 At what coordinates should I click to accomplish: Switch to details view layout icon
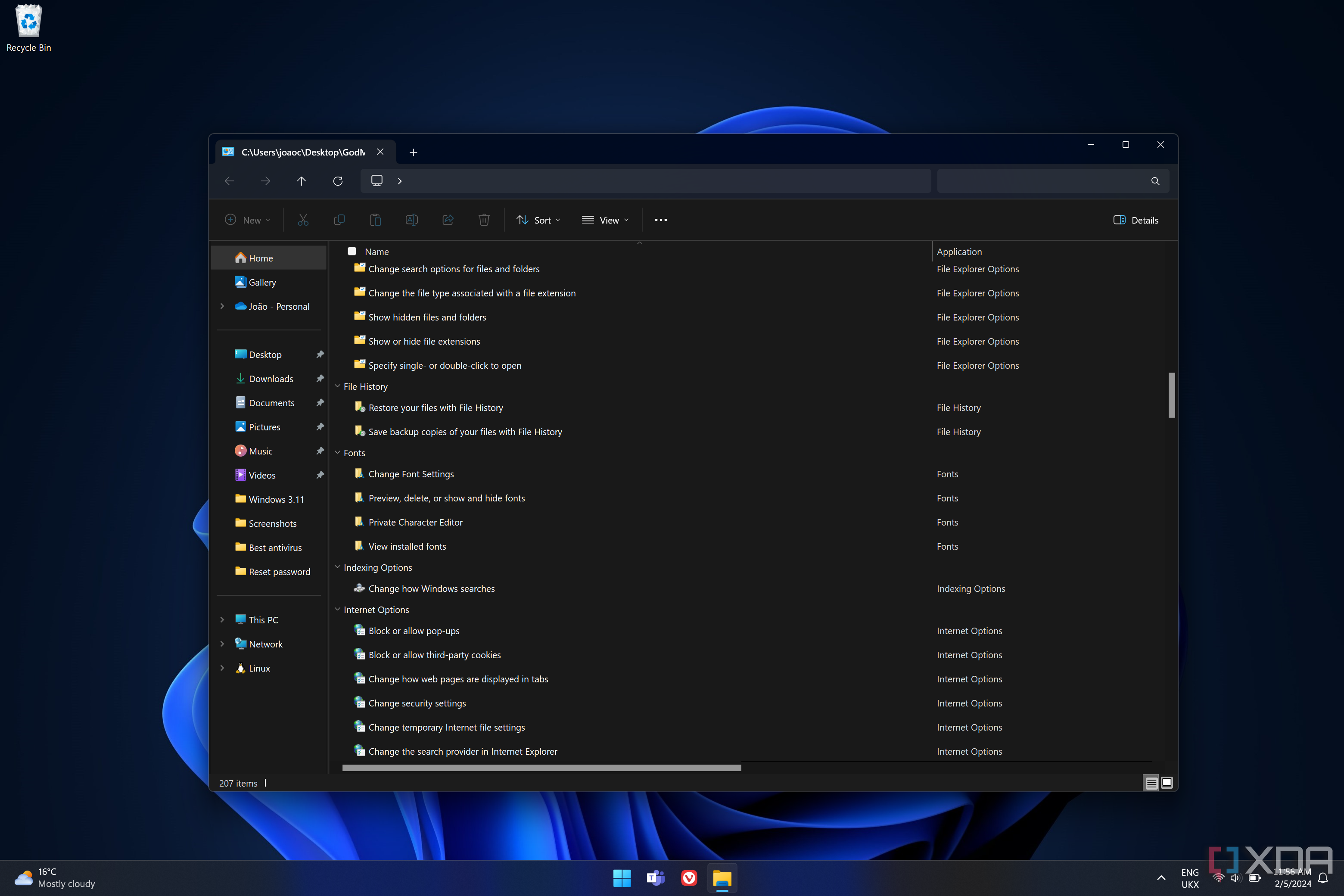(1151, 783)
